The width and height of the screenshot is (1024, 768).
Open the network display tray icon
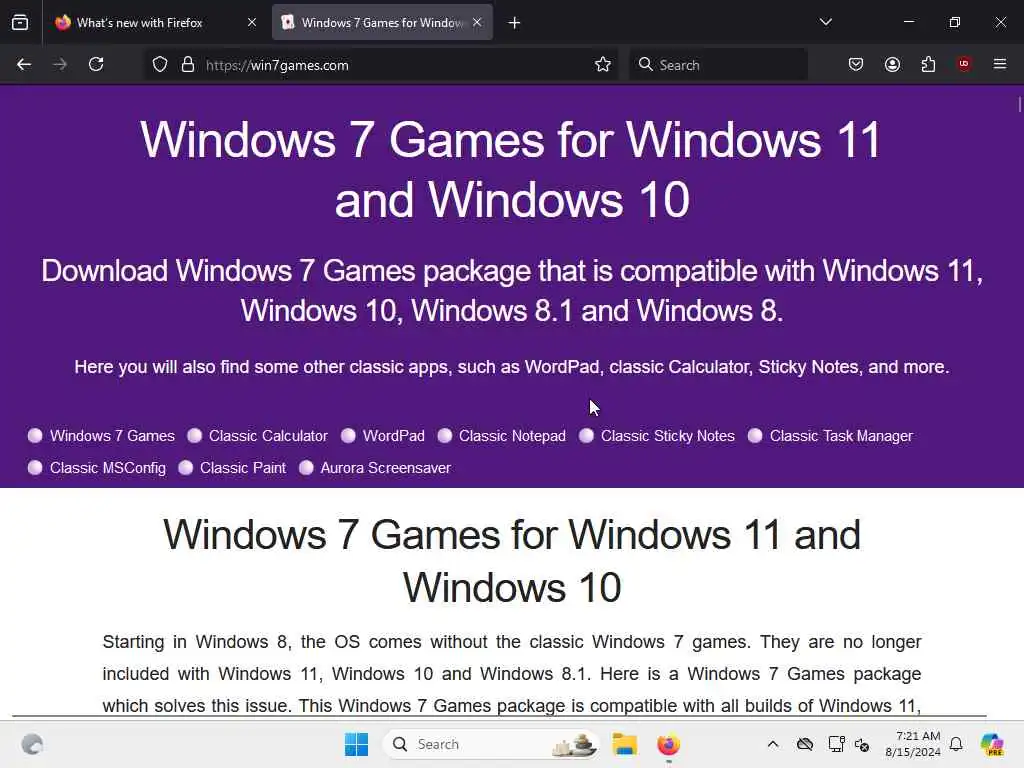[x=836, y=744]
